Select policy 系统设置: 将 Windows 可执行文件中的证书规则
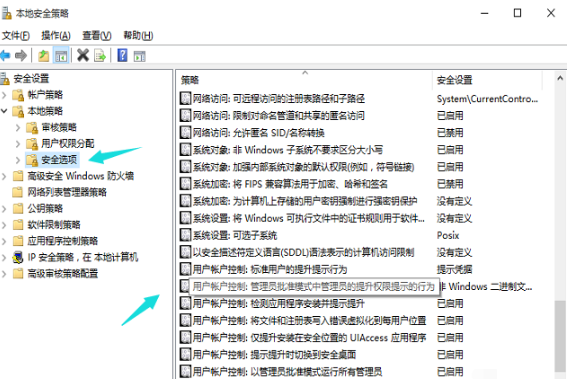This screenshot has width=571, height=383. click(x=308, y=218)
